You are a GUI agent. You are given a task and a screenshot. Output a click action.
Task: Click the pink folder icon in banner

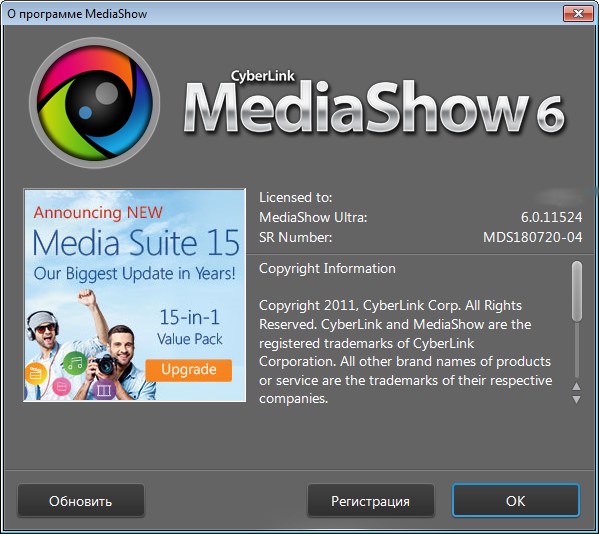(x=61, y=388)
